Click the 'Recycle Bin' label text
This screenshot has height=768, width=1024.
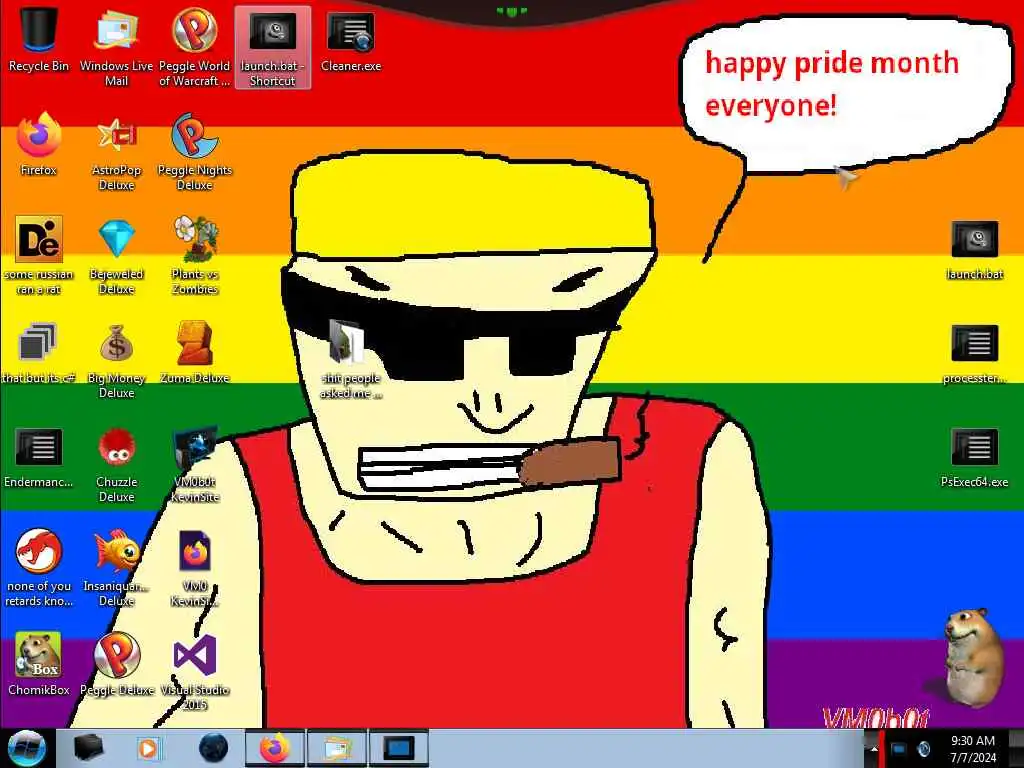pyautogui.click(x=39, y=66)
